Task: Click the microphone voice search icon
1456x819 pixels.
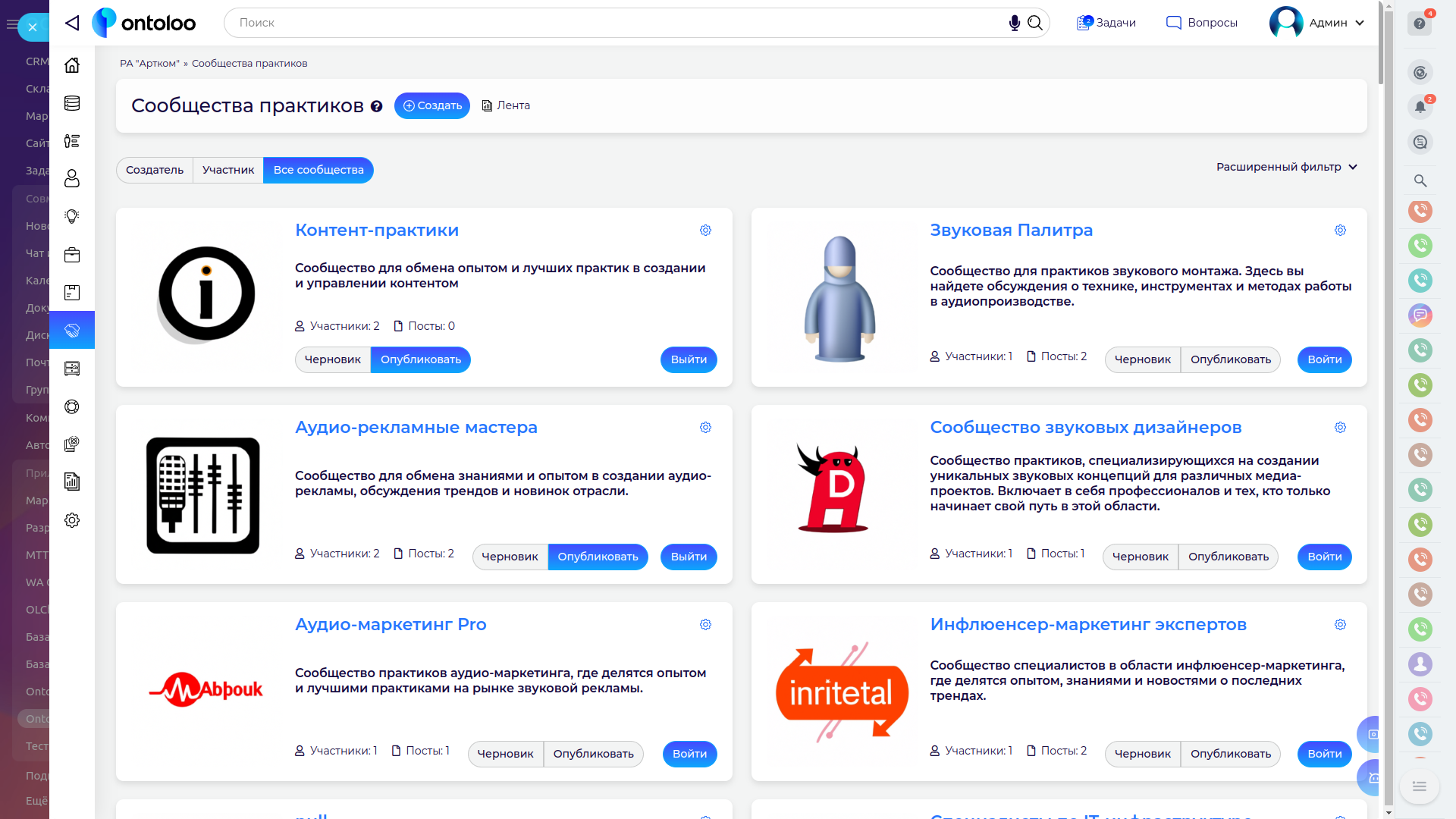Action: pos(1014,23)
